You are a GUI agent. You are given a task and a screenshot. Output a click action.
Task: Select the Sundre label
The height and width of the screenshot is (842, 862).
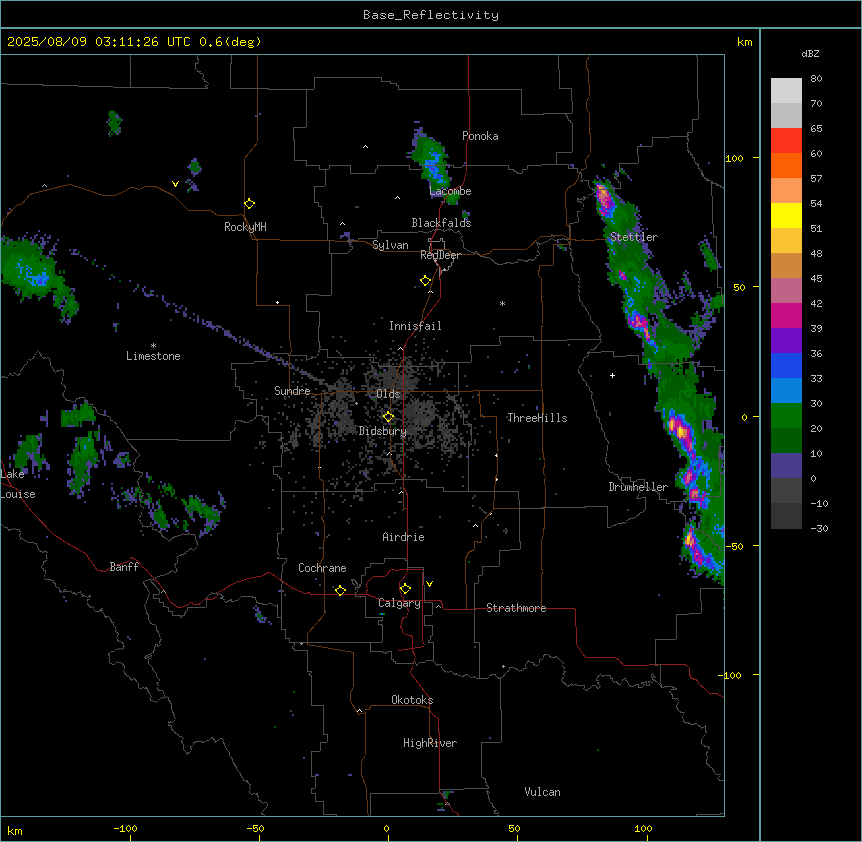pyautogui.click(x=292, y=391)
